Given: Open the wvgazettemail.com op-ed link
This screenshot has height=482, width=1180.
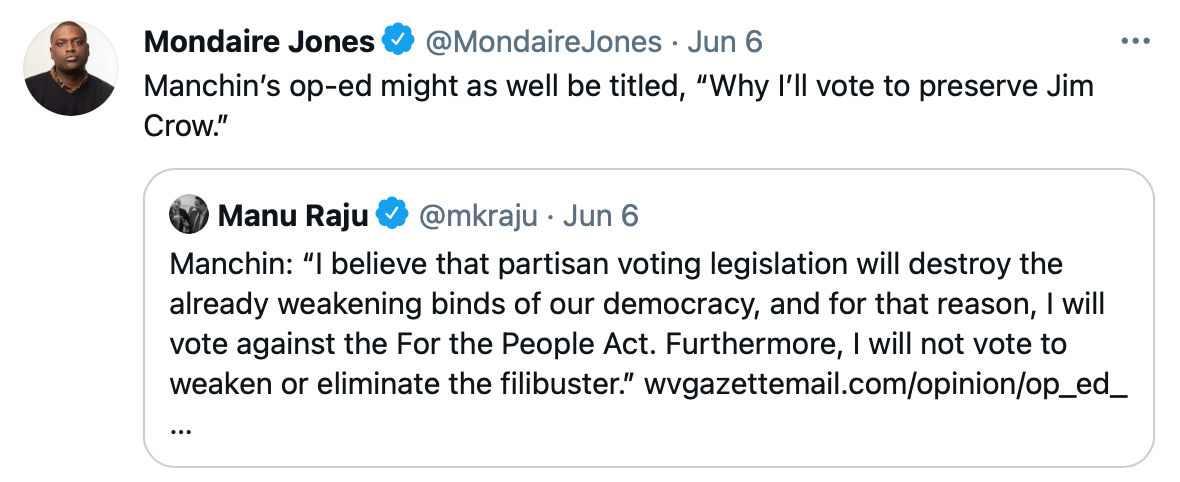Looking at the screenshot, I should 887,383.
